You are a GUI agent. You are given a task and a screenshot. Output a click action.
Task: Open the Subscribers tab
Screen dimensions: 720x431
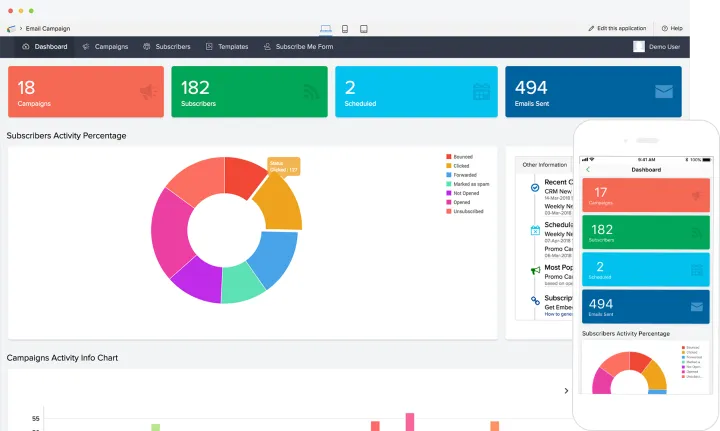[167, 46]
